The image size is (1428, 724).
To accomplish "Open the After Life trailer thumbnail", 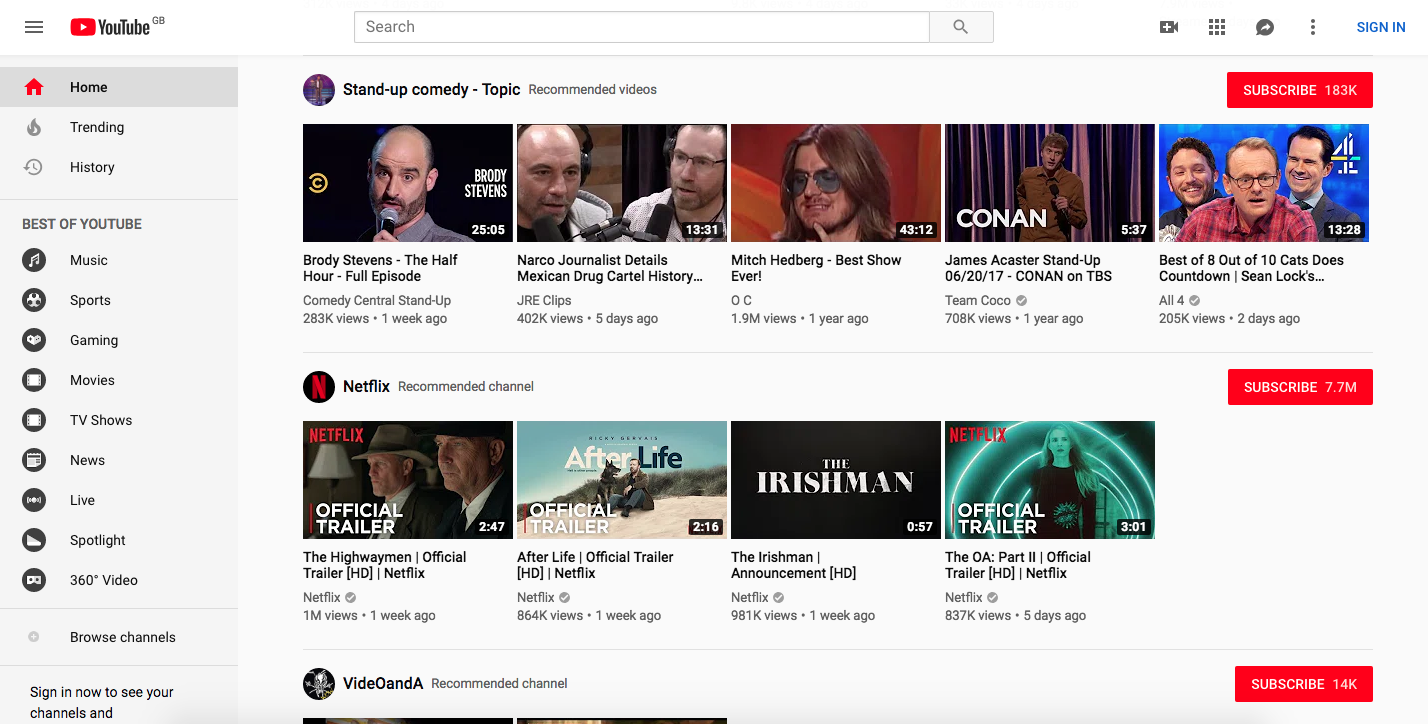I will (622, 480).
